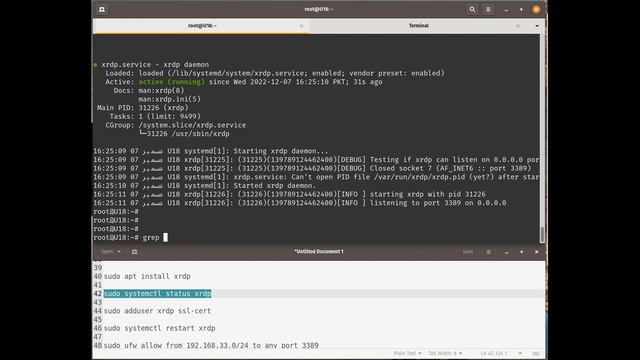Click the 'Tasks: 1 (limit: 9499)' line

pyautogui.click(x=155, y=116)
